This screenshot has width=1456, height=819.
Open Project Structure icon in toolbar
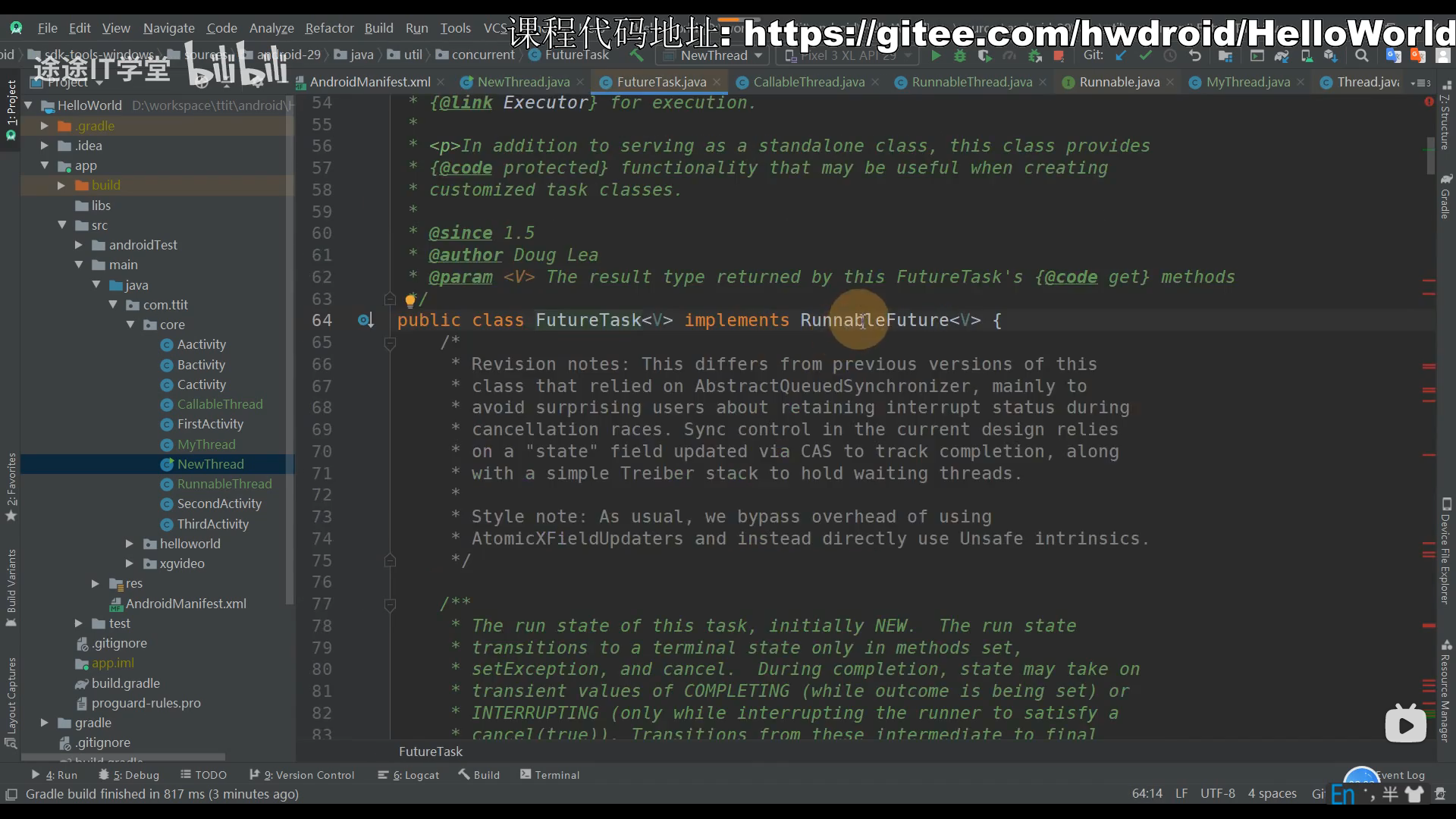tap(1225, 55)
